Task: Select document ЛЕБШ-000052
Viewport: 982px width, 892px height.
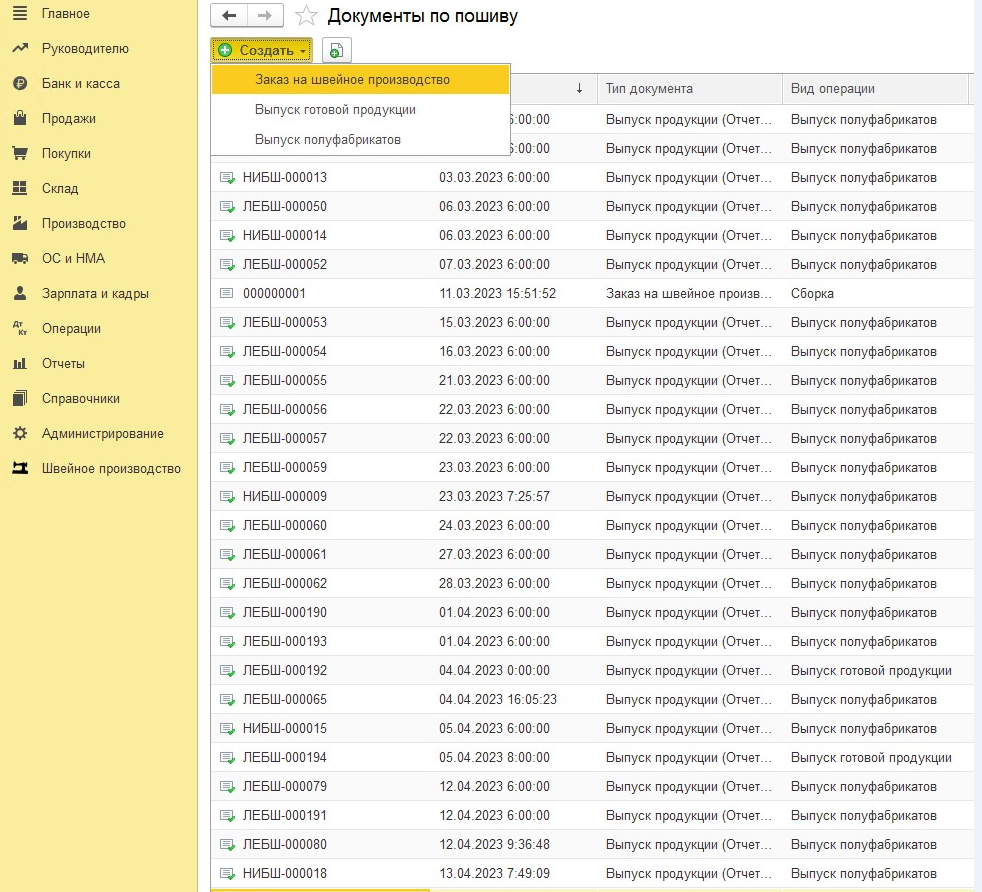Action: pos(285,264)
